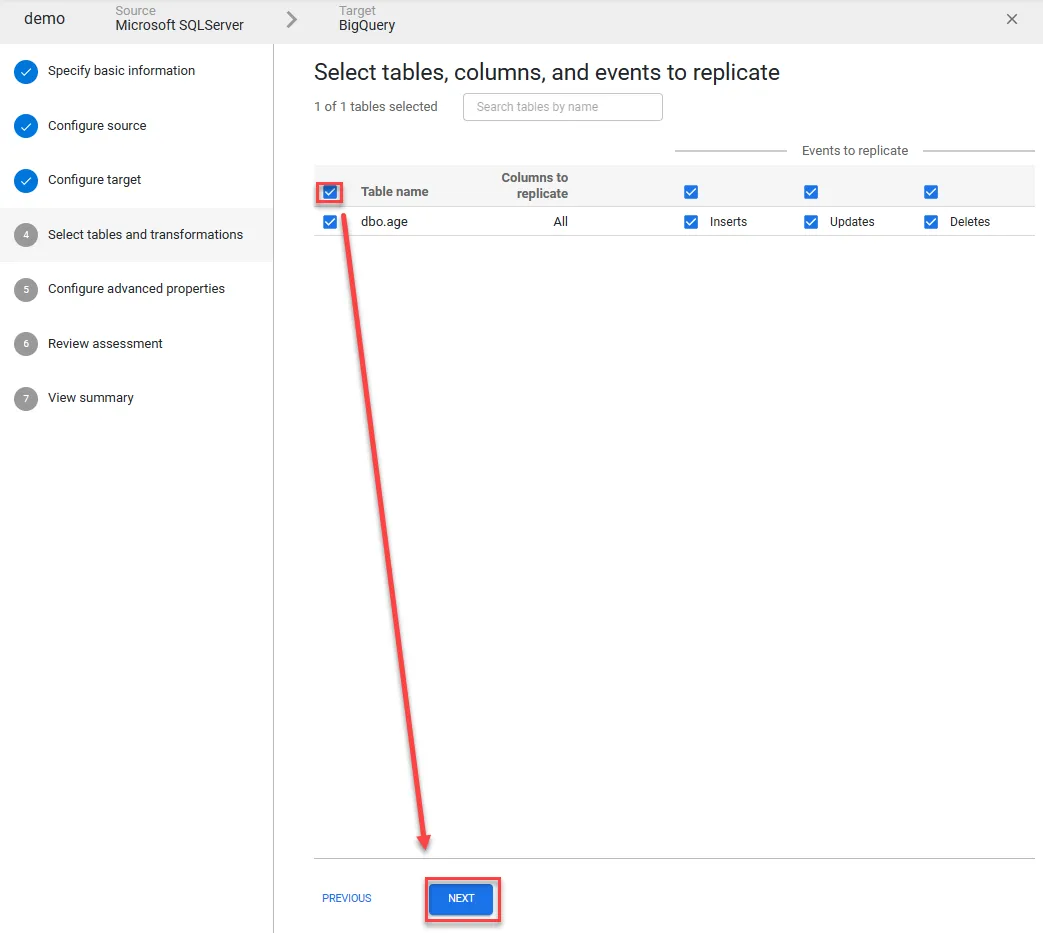The width and height of the screenshot is (1043, 933).
Task: Uncheck Inserts for dbo.age
Action: (x=691, y=222)
